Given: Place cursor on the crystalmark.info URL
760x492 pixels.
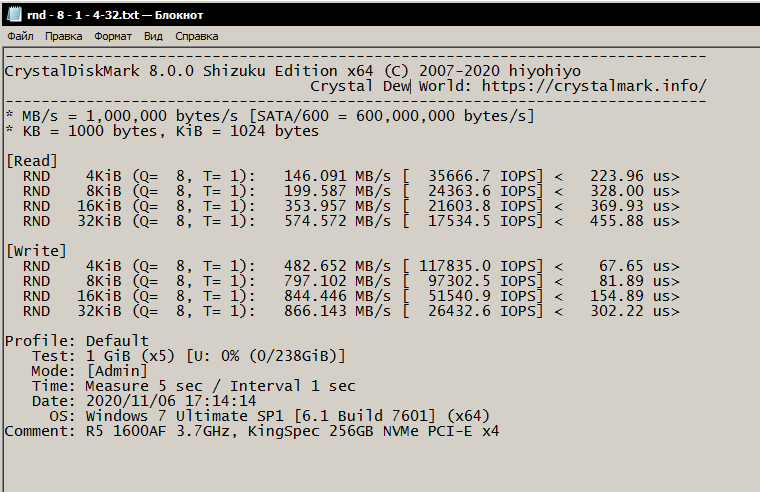Looking at the screenshot, I should tap(594, 86).
